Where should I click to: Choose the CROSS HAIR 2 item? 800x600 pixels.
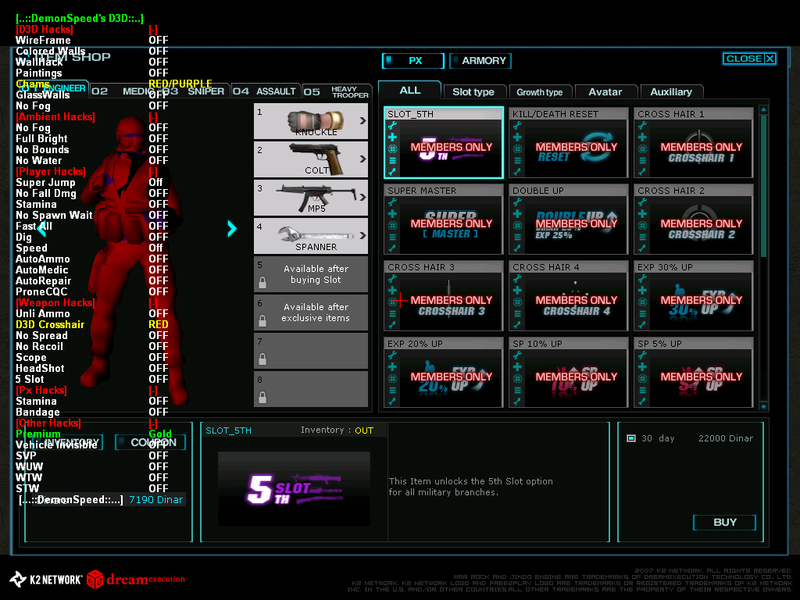(x=693, y=219)
